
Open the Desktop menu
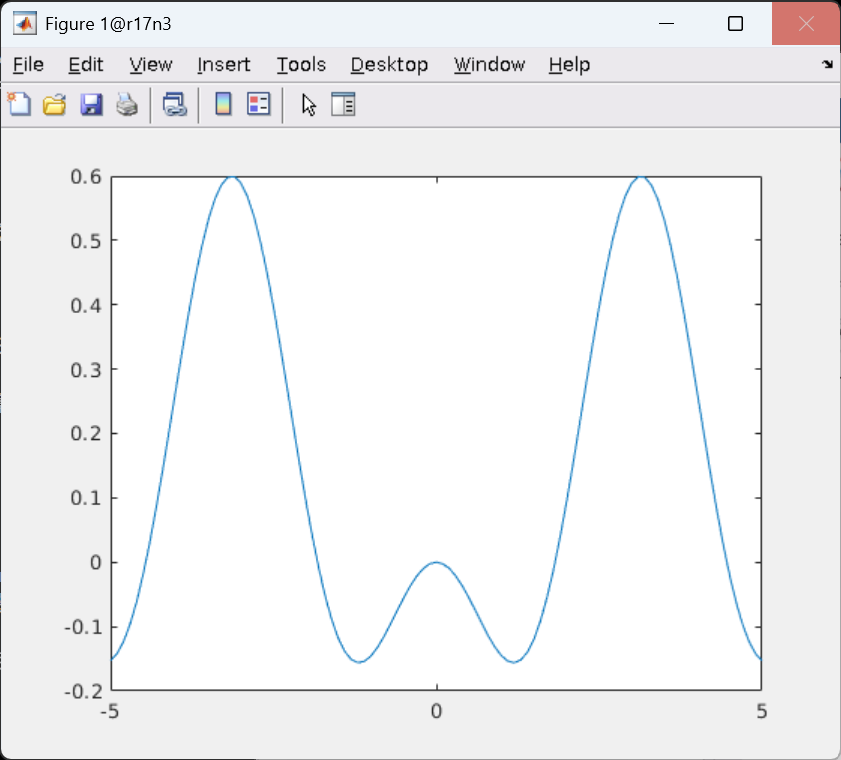tap(389, 65)
